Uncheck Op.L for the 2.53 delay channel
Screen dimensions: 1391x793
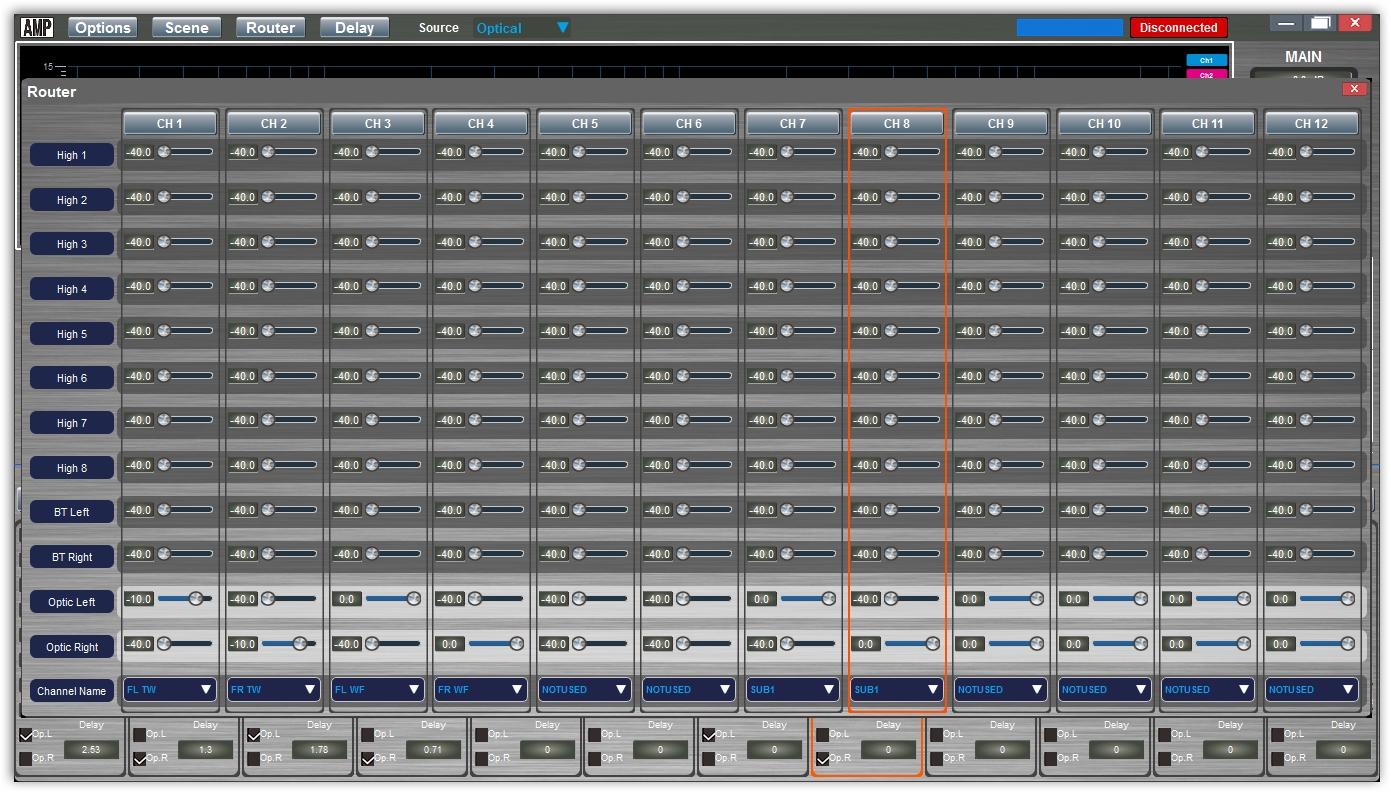pos(26,735)
